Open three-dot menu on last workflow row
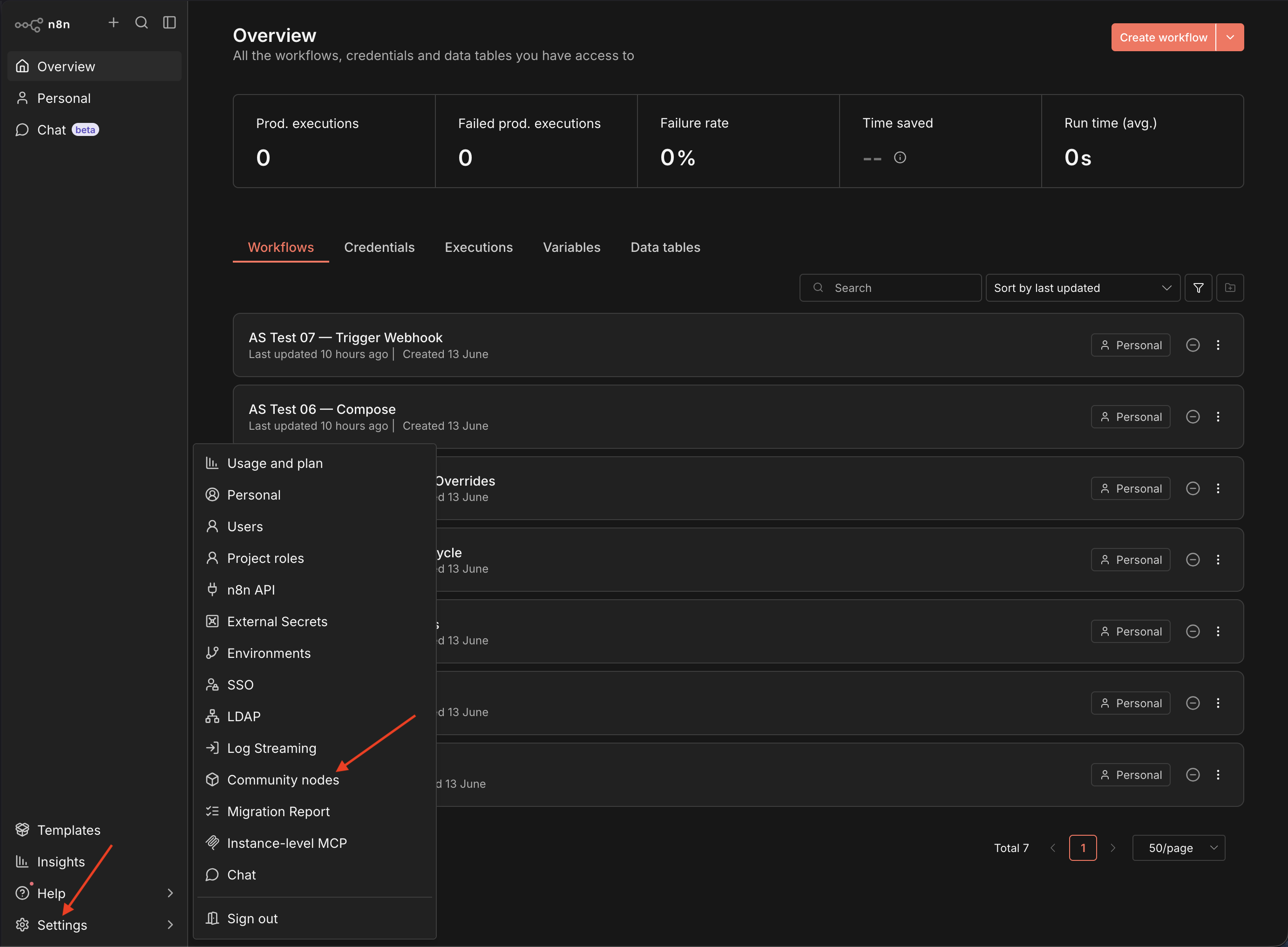 coord(1218,774)
